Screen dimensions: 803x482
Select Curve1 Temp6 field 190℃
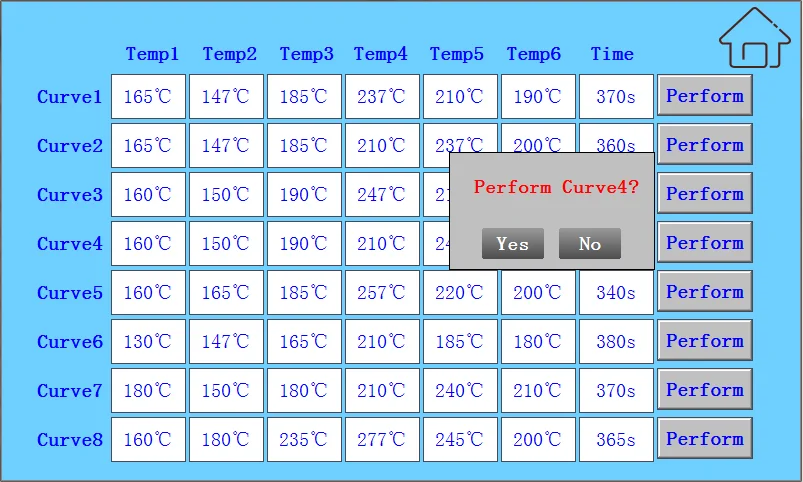point(538,96)
